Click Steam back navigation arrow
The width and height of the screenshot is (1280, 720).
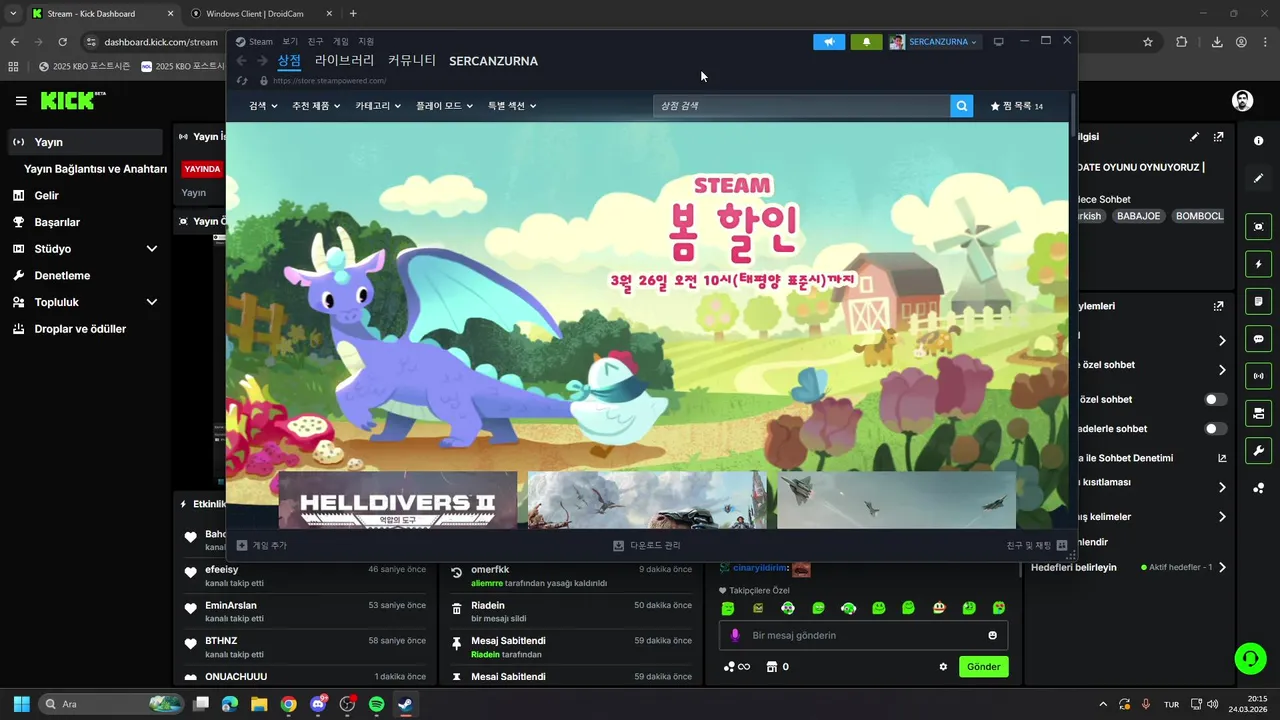241,61
